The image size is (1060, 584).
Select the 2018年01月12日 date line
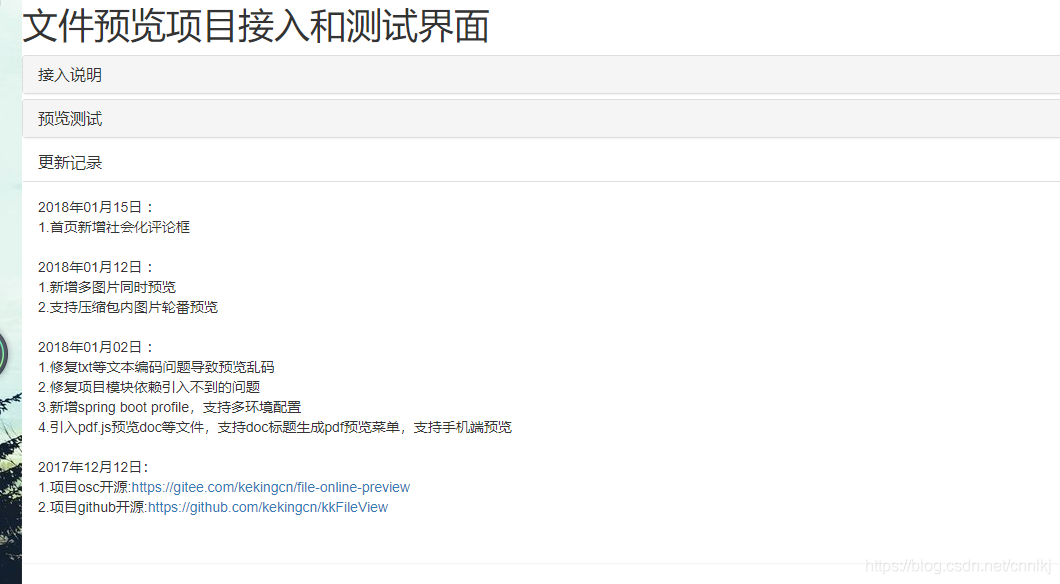click(x=96, y=267)
